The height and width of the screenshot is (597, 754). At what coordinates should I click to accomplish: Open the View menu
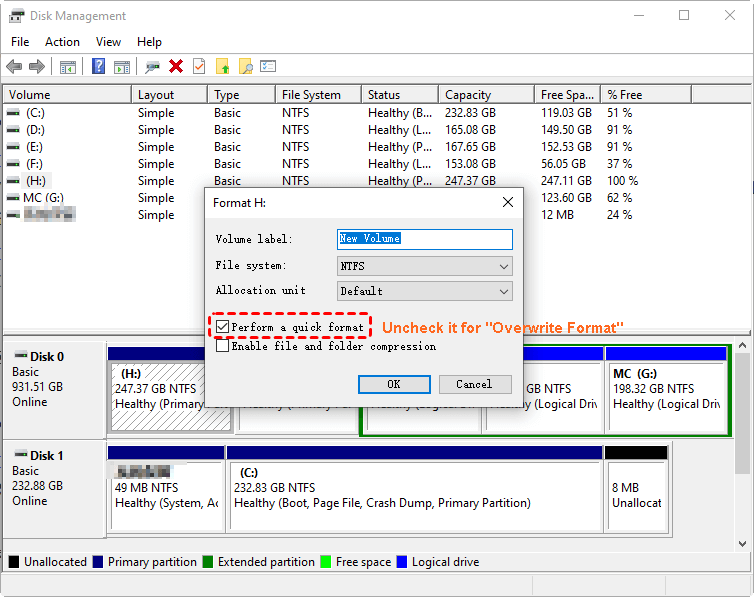108,42
